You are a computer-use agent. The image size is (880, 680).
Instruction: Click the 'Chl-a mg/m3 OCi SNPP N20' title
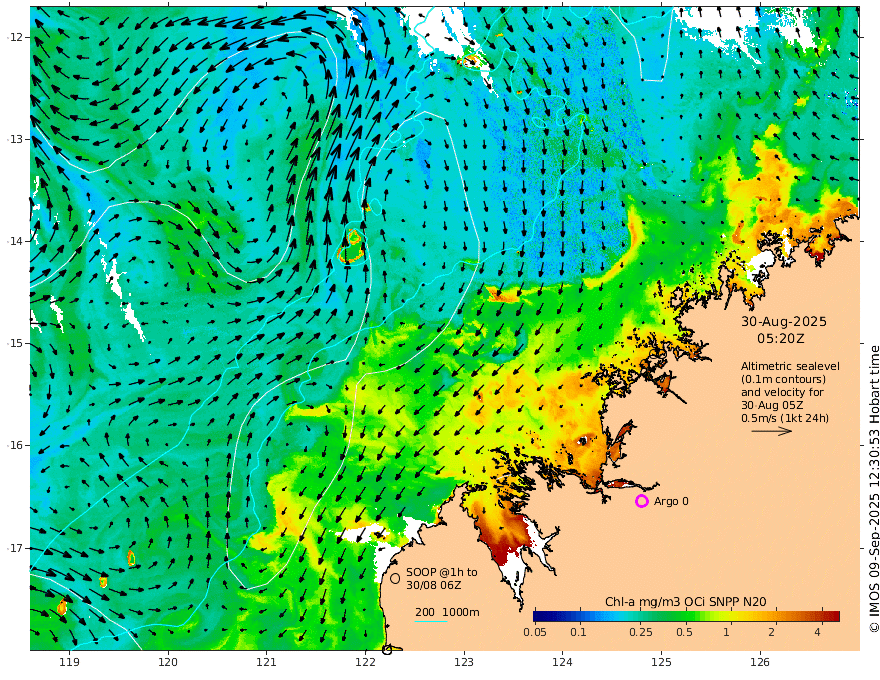click(685, 602)
